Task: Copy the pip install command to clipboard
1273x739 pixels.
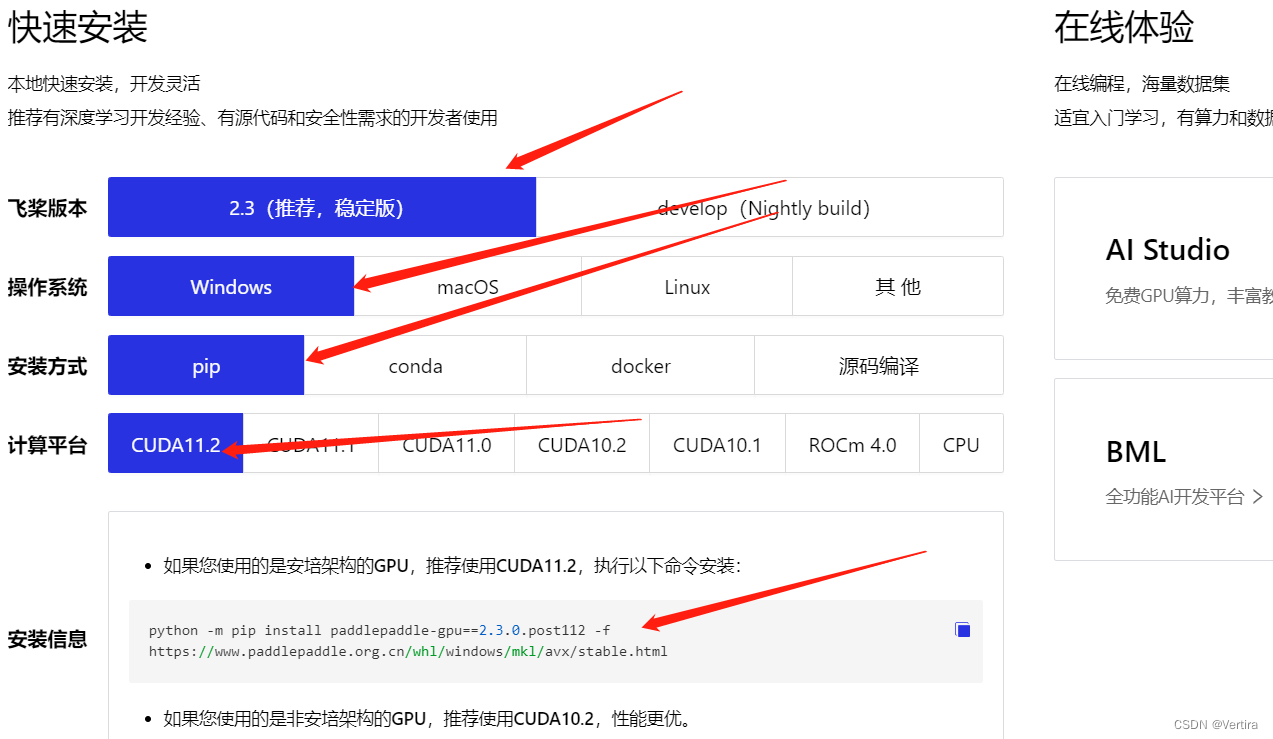Action: coord(961,629)
